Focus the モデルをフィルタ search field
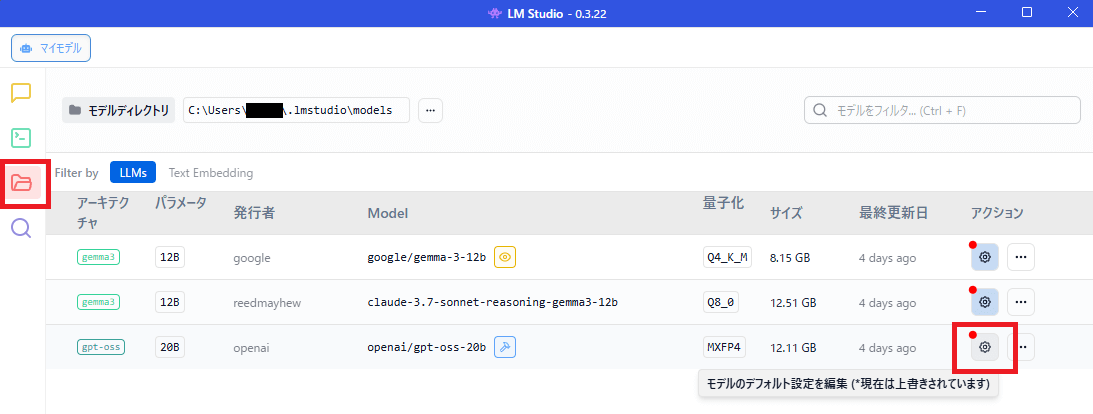1093x414 pixels. pos(942,110)
